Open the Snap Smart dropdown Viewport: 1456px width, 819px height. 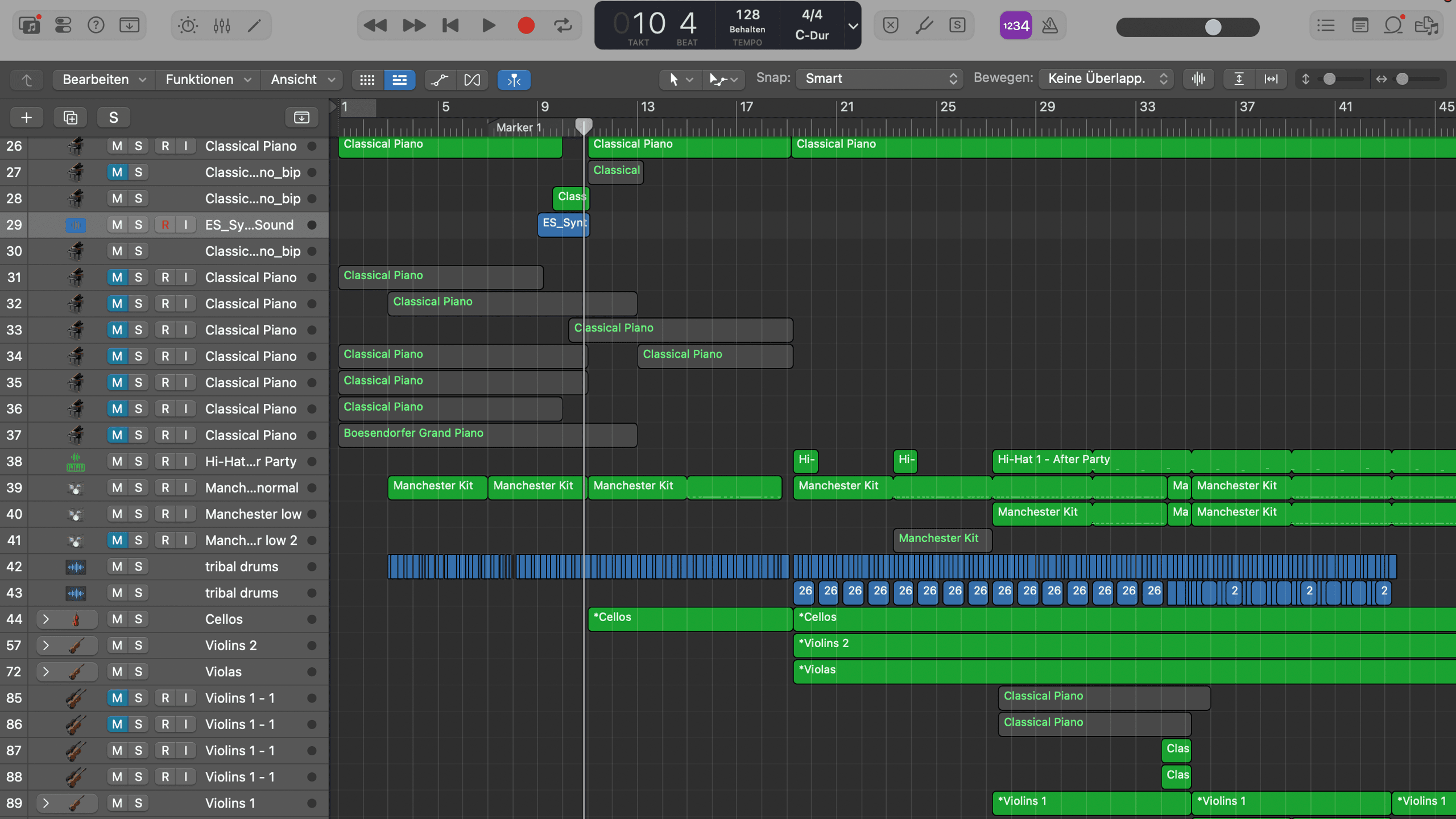[x=879, y=78]
